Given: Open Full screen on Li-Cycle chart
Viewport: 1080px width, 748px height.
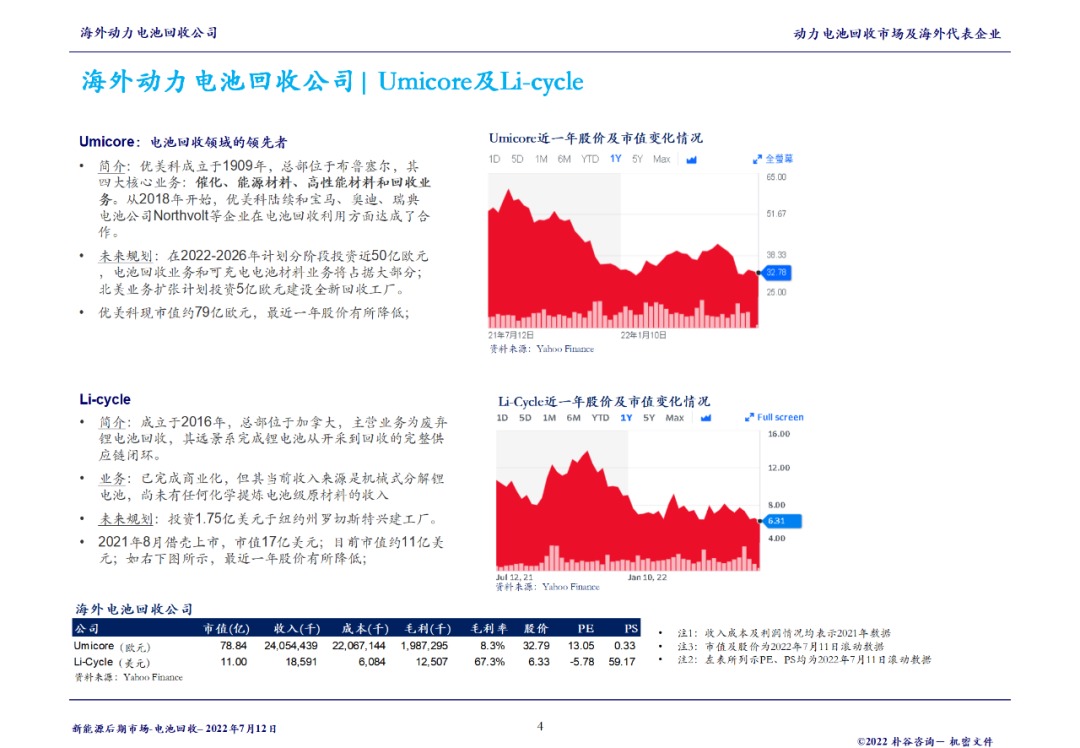Looking at the screenshot, I should pos(774,417).
